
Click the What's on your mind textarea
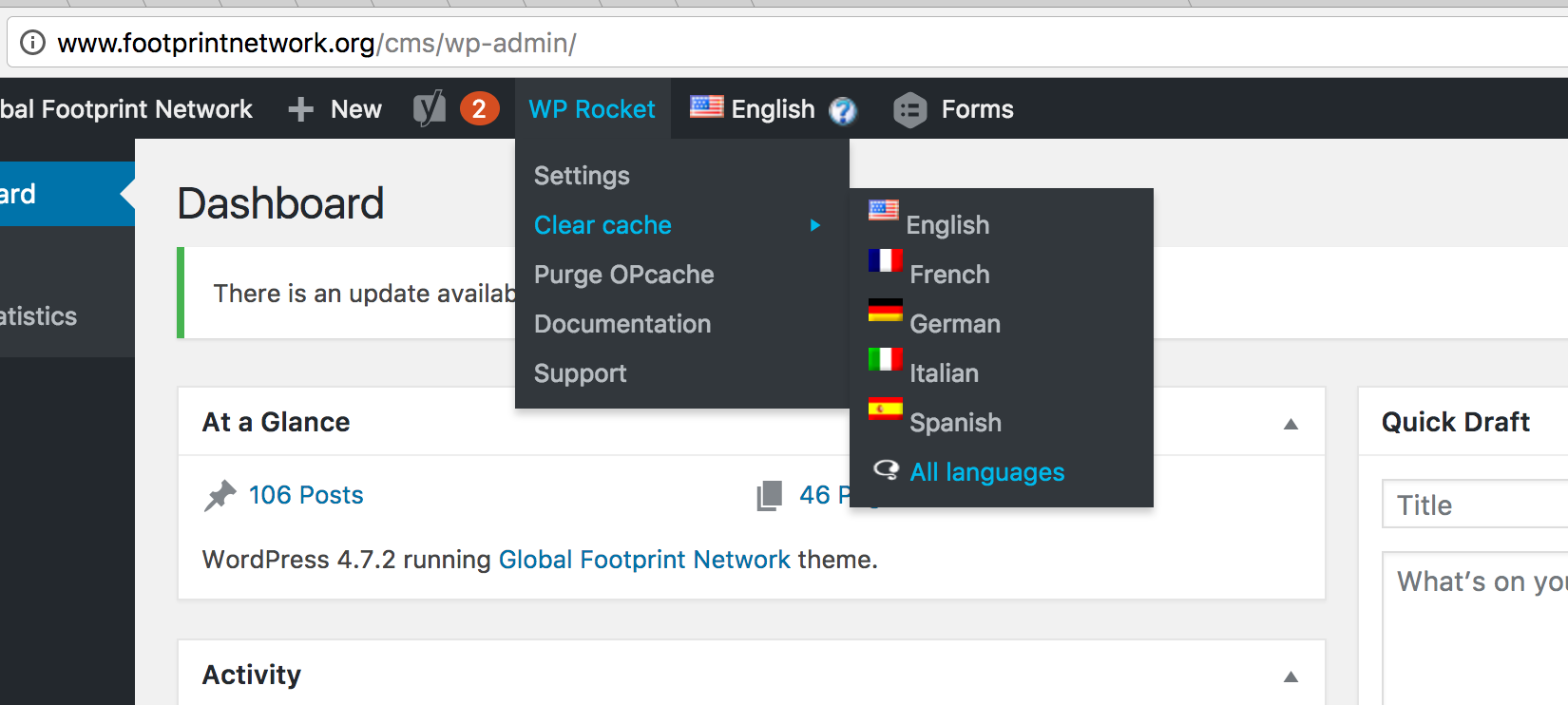click(x=1475, y=629)
